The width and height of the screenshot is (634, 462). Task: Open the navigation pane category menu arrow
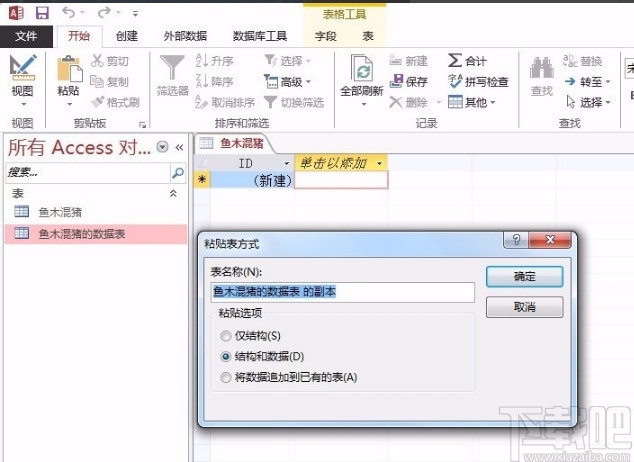(x=162, y=147)
